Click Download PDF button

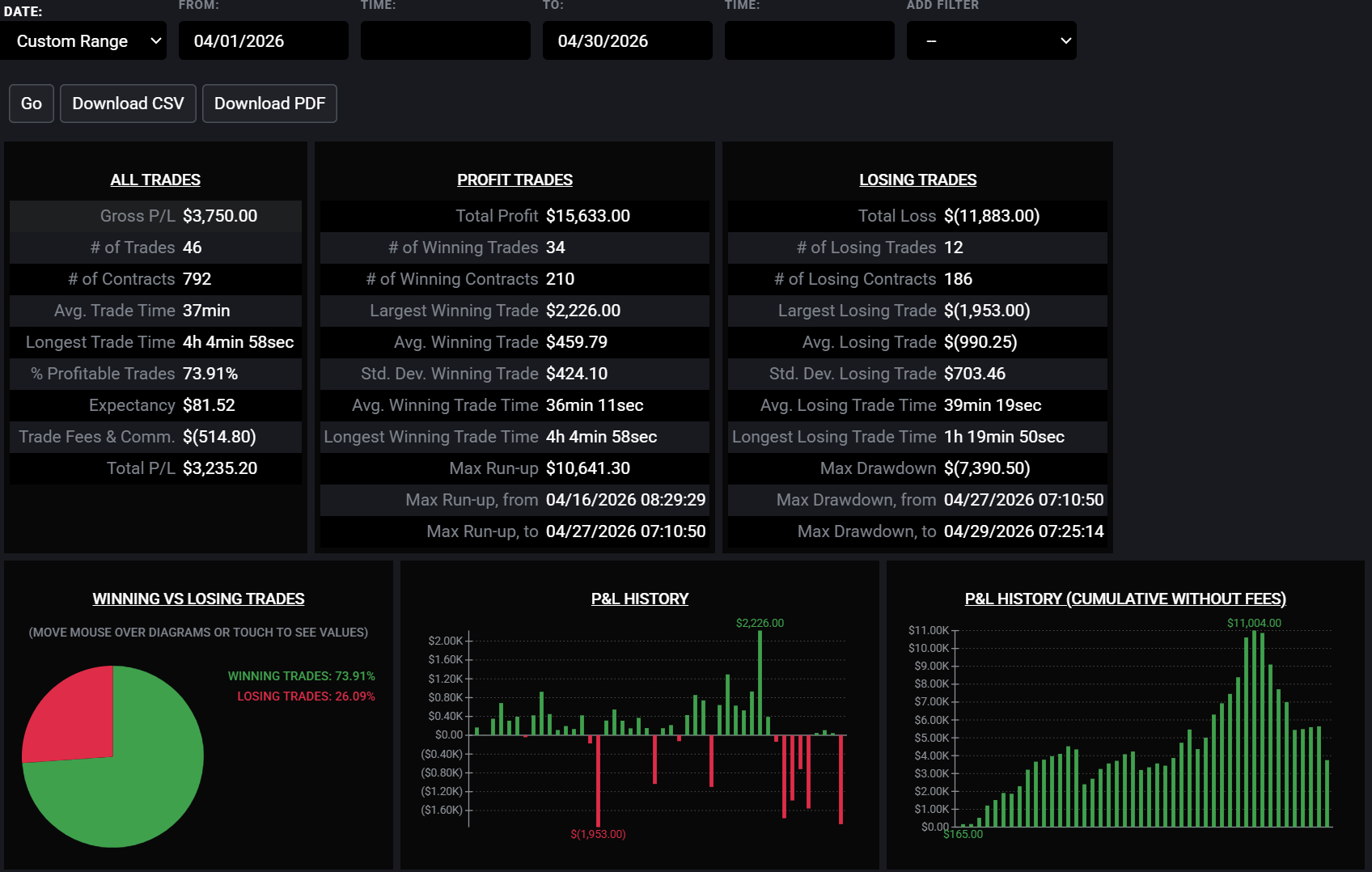tap(269, 104)
